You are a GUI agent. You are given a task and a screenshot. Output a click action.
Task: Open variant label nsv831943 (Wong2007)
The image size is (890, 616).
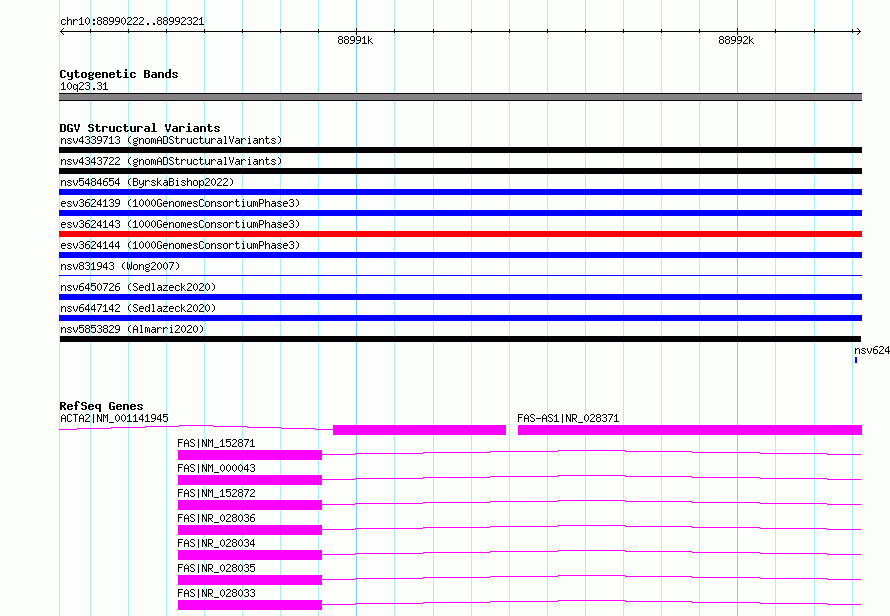(x=120, y=266)
